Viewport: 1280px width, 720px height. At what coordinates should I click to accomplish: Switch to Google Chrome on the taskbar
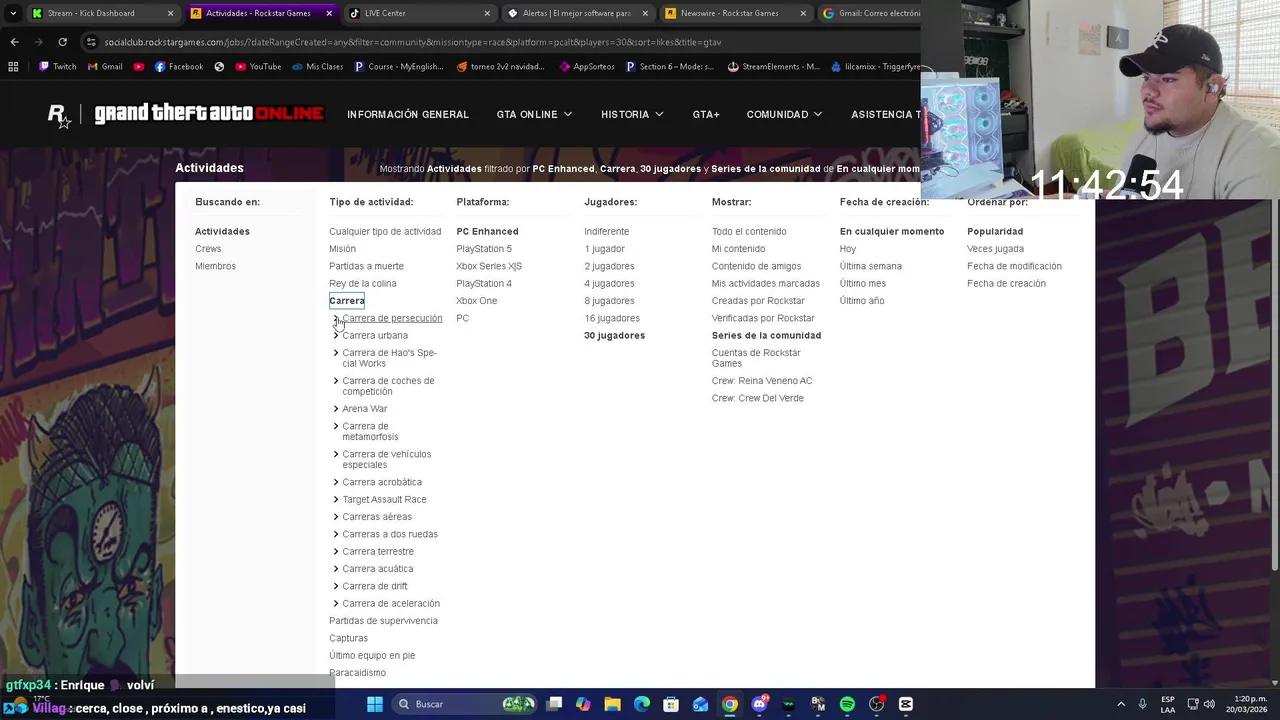pyautogui.click(x=730, y=704)
